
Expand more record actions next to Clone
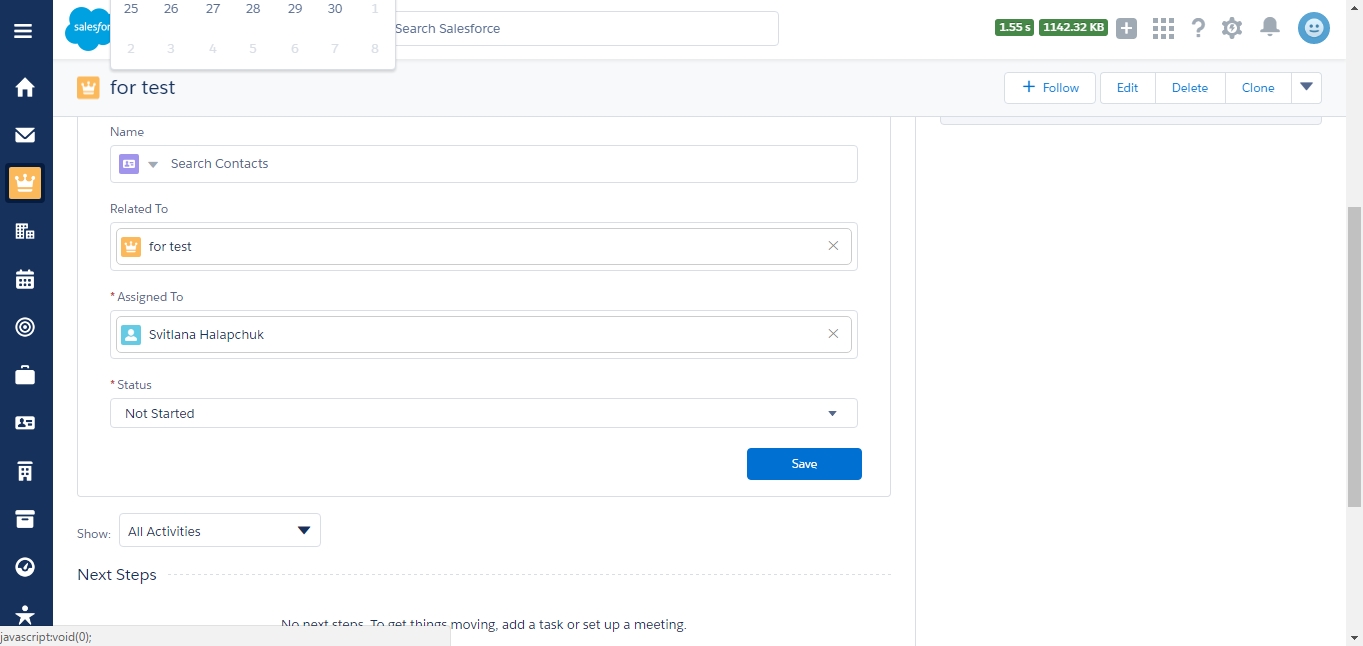(1306, 87)
